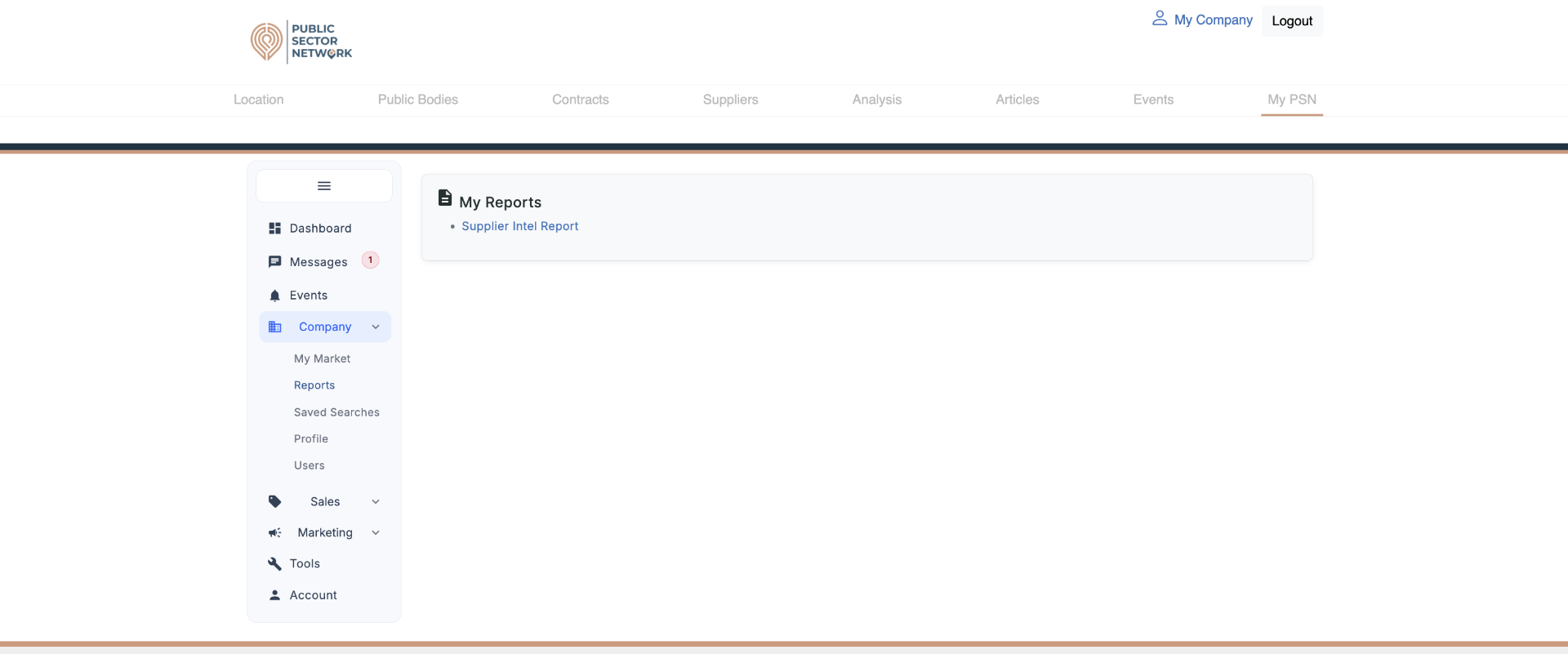Open Saved Searches submenu item

tap(336, 412)
